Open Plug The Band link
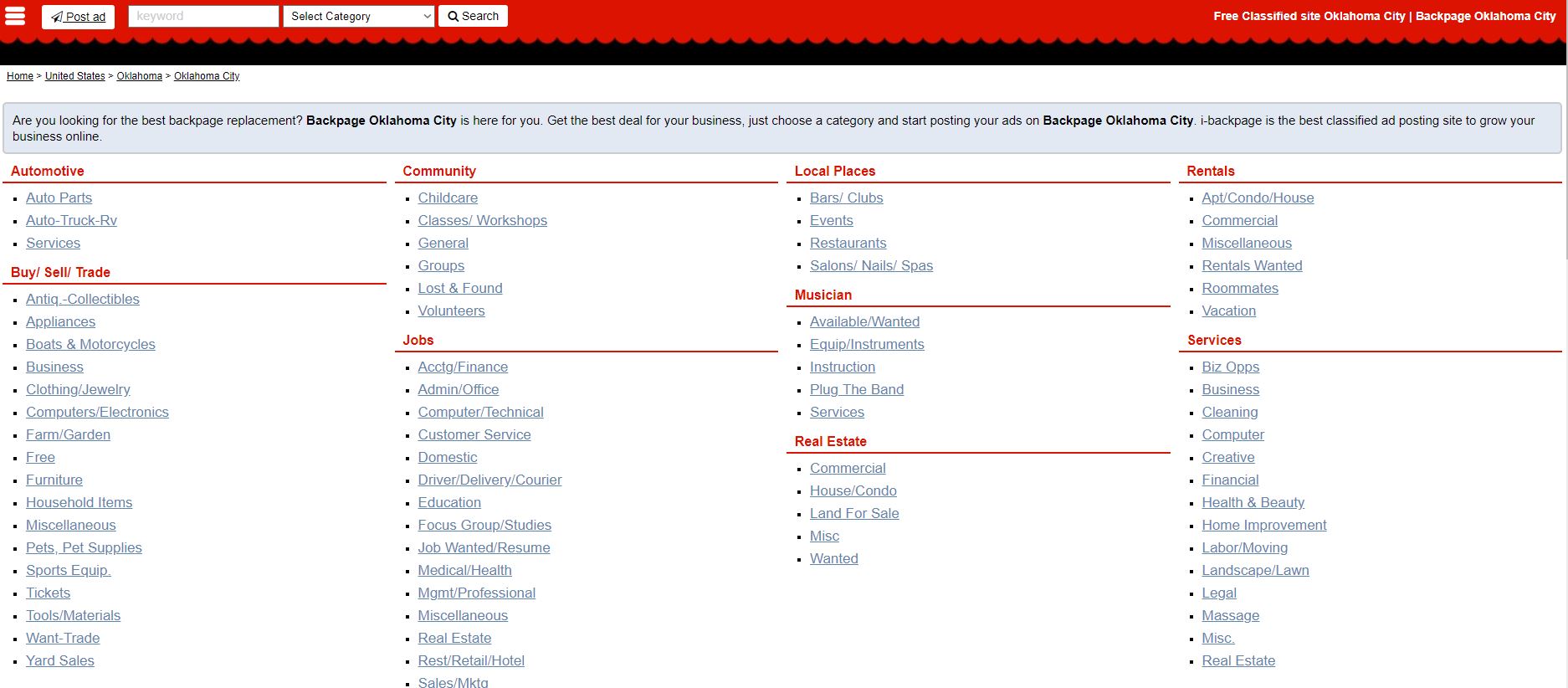The height and width of the screenshot is (688, 1568). pos(857,389)
